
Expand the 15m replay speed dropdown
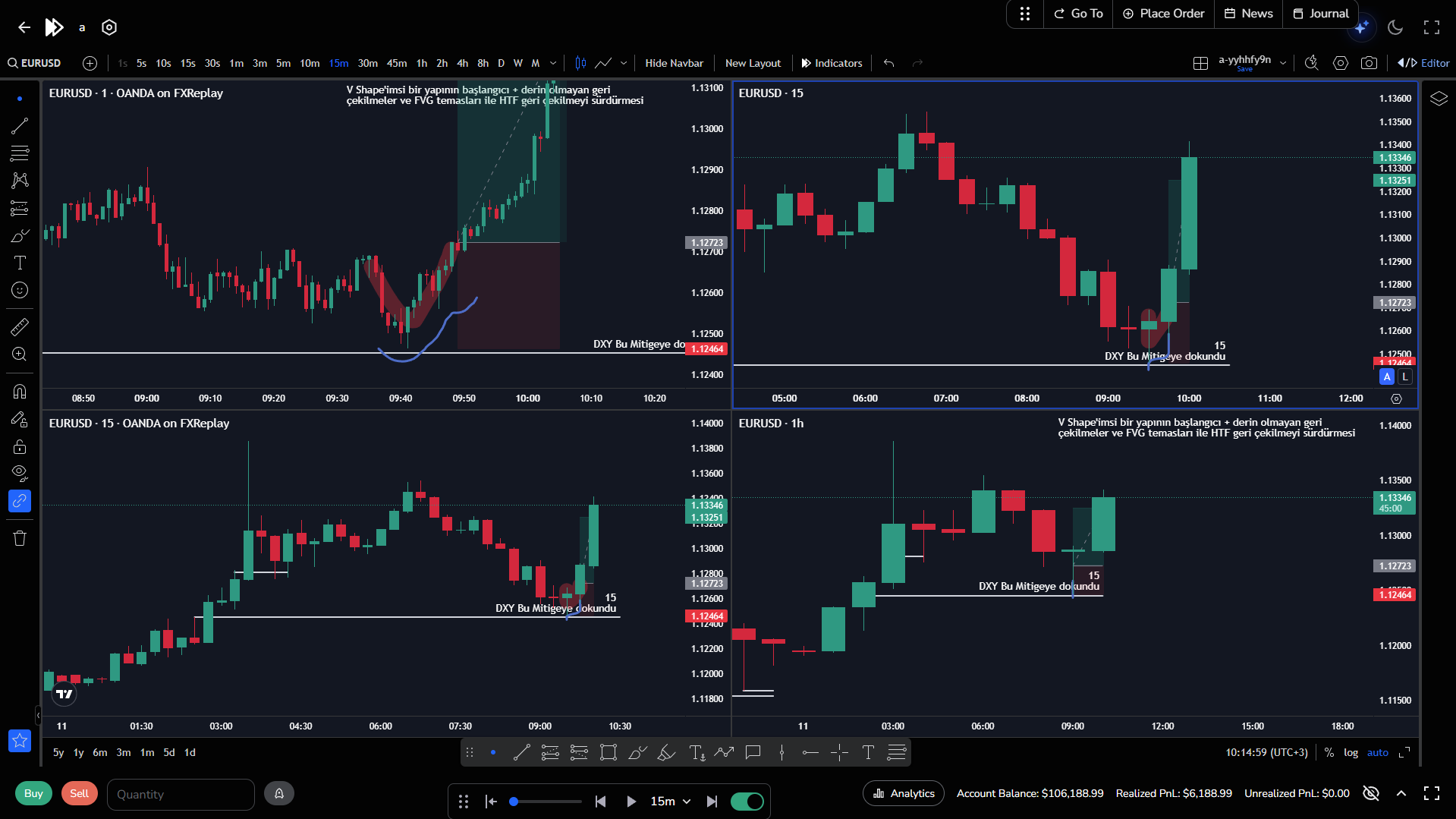[x=671, y=802]
